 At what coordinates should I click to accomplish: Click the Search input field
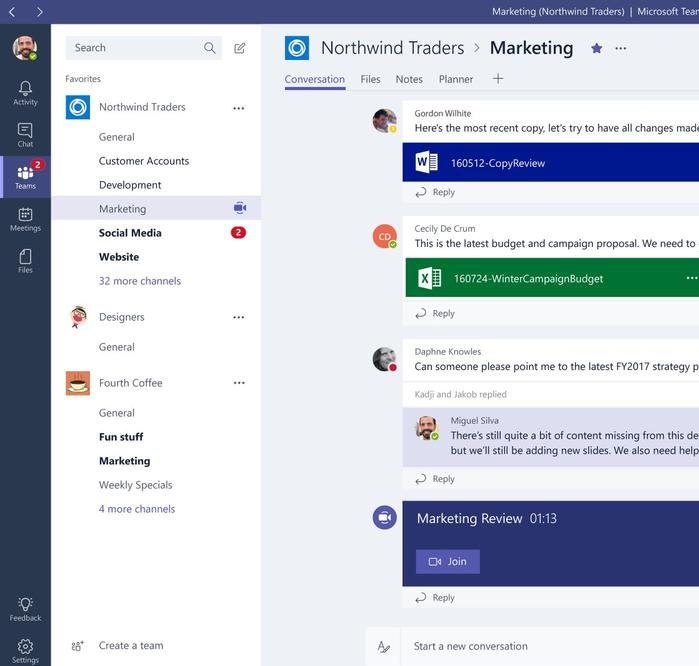tap(144, 48)
